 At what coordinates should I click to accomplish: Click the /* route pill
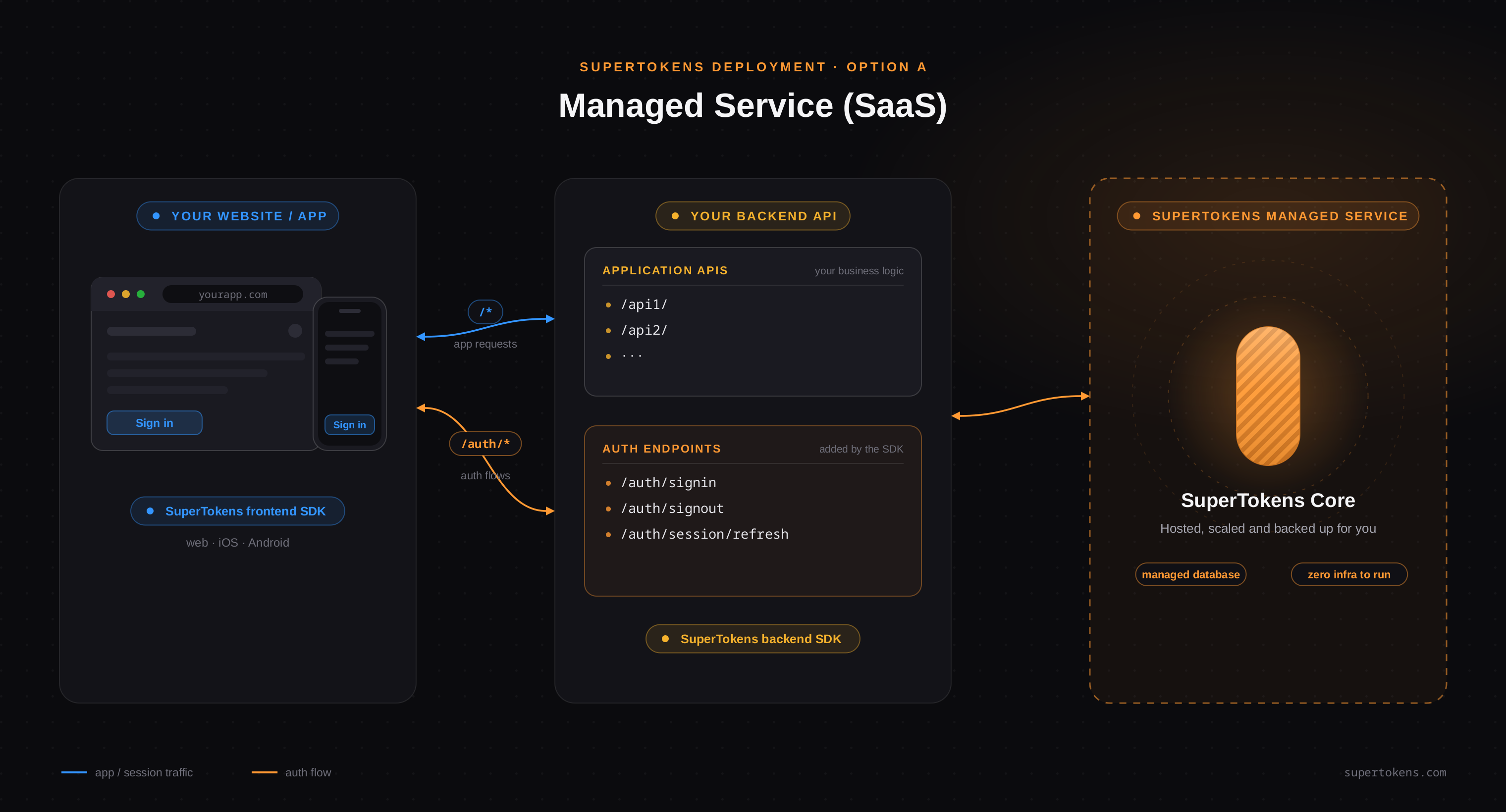485,312
